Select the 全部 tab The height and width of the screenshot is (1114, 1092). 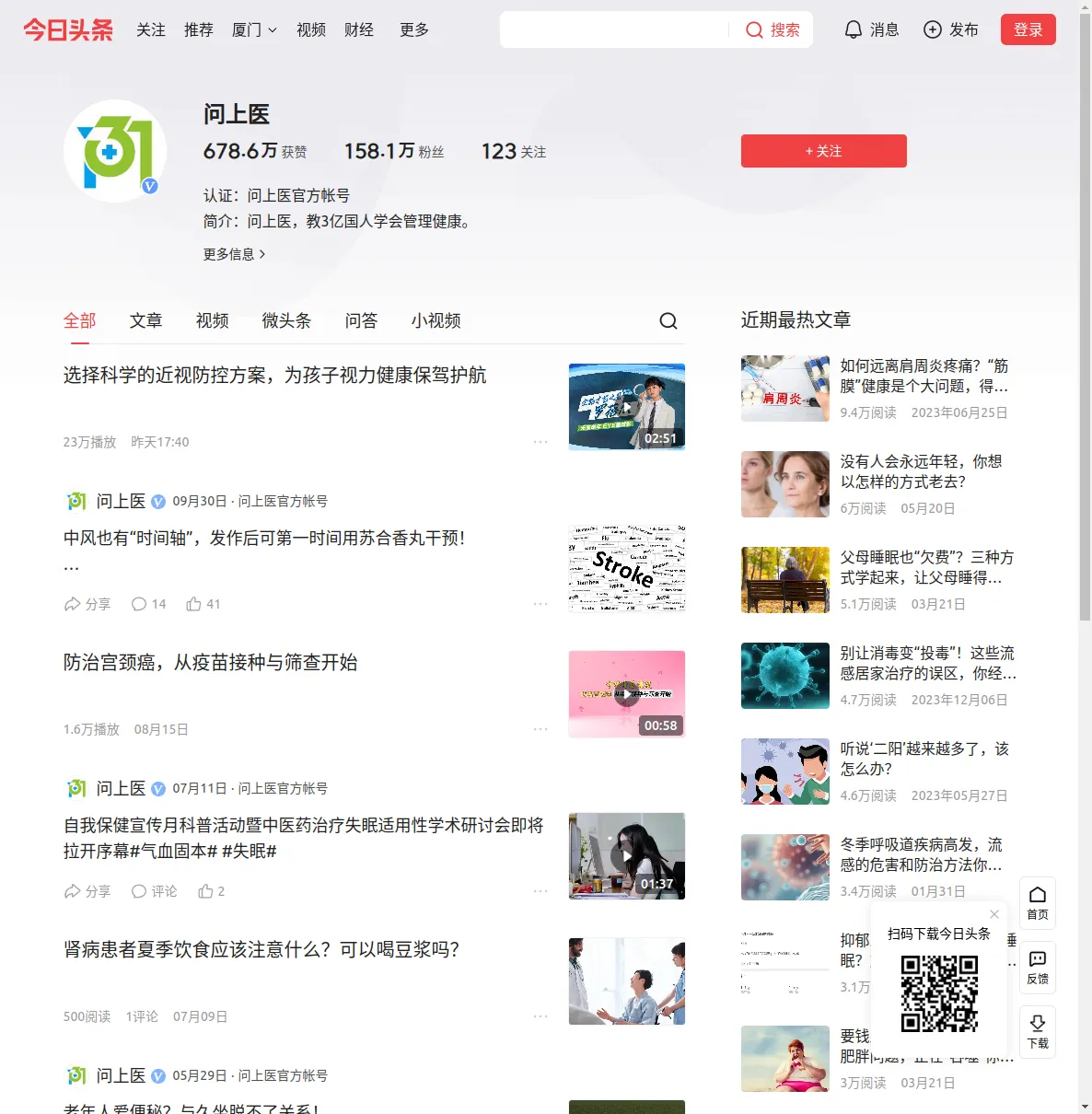[80, 320]
